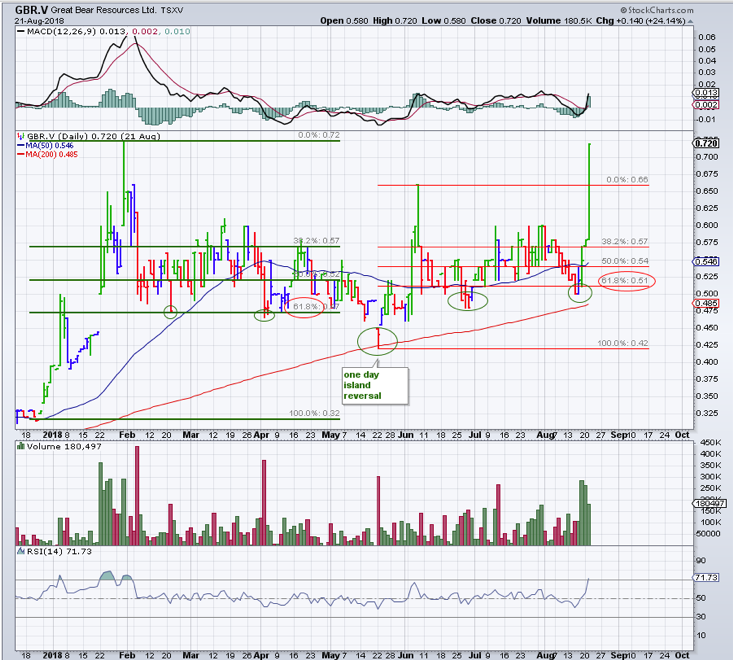Click the volume bars icon beside Volume legend
This screenshot has height=660, width=733.
pos(21,446)
